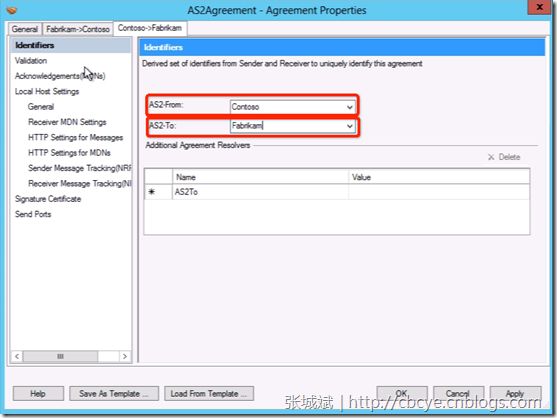Click the Value column header

439,177
